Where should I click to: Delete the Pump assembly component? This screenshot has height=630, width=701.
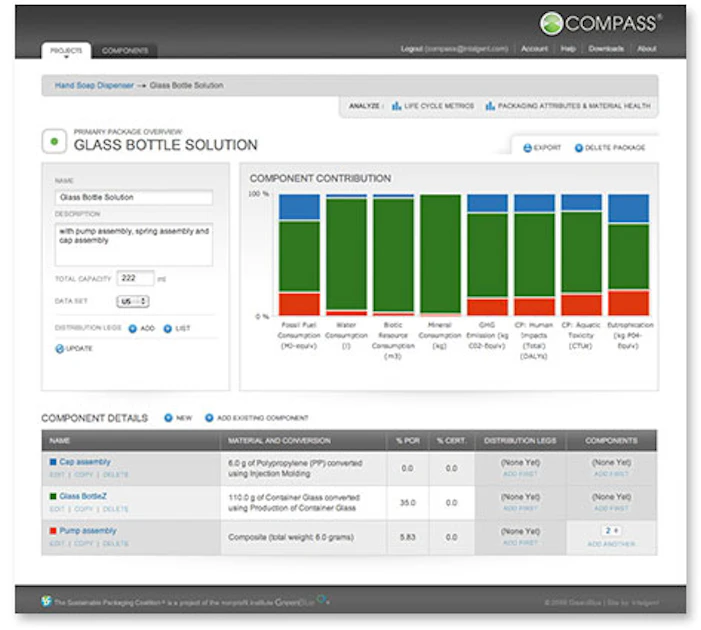(115, 544)
